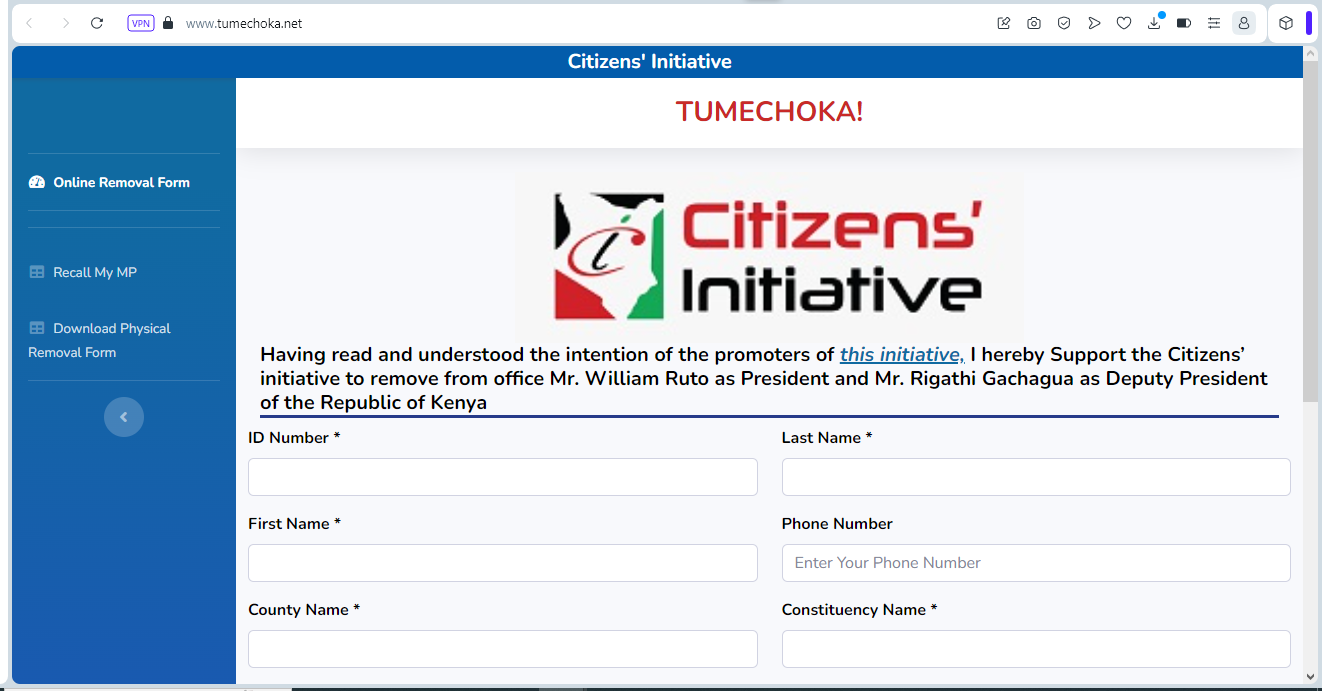Open the downloads icon in toolbar

tap(1154, 23)
